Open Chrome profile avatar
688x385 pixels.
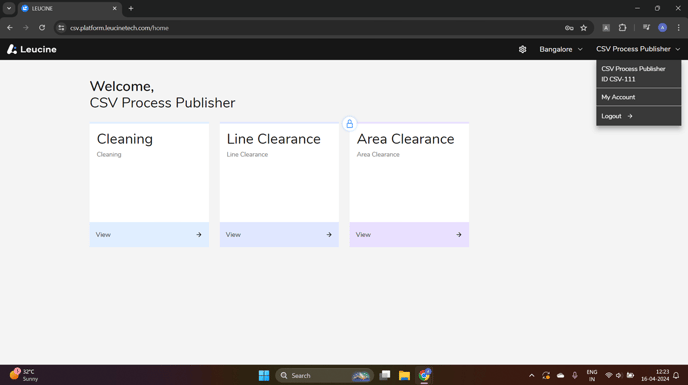pyautogui.click(x=663, y=28)
